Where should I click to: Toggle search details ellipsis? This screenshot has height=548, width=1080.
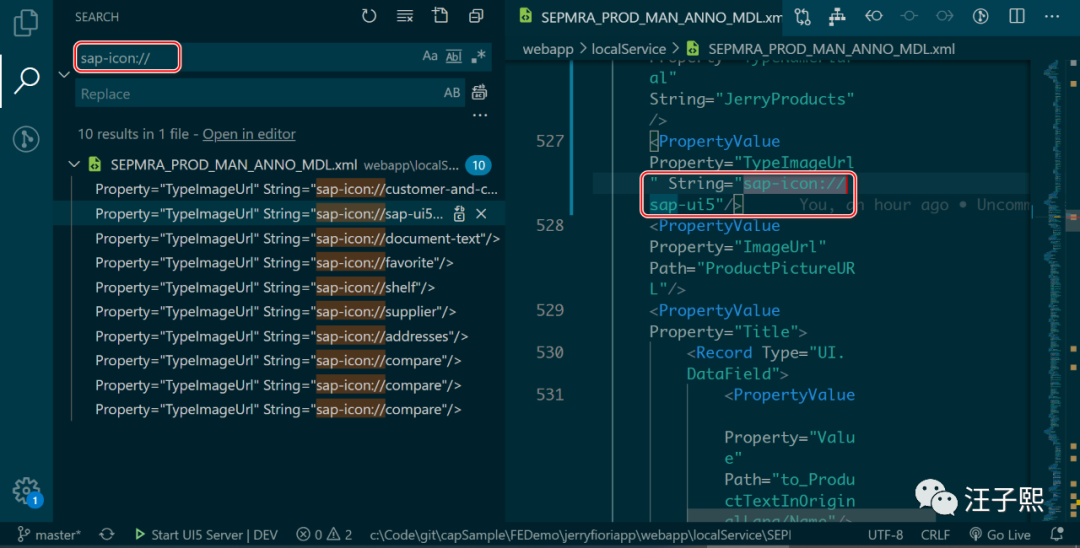point(480,115)
